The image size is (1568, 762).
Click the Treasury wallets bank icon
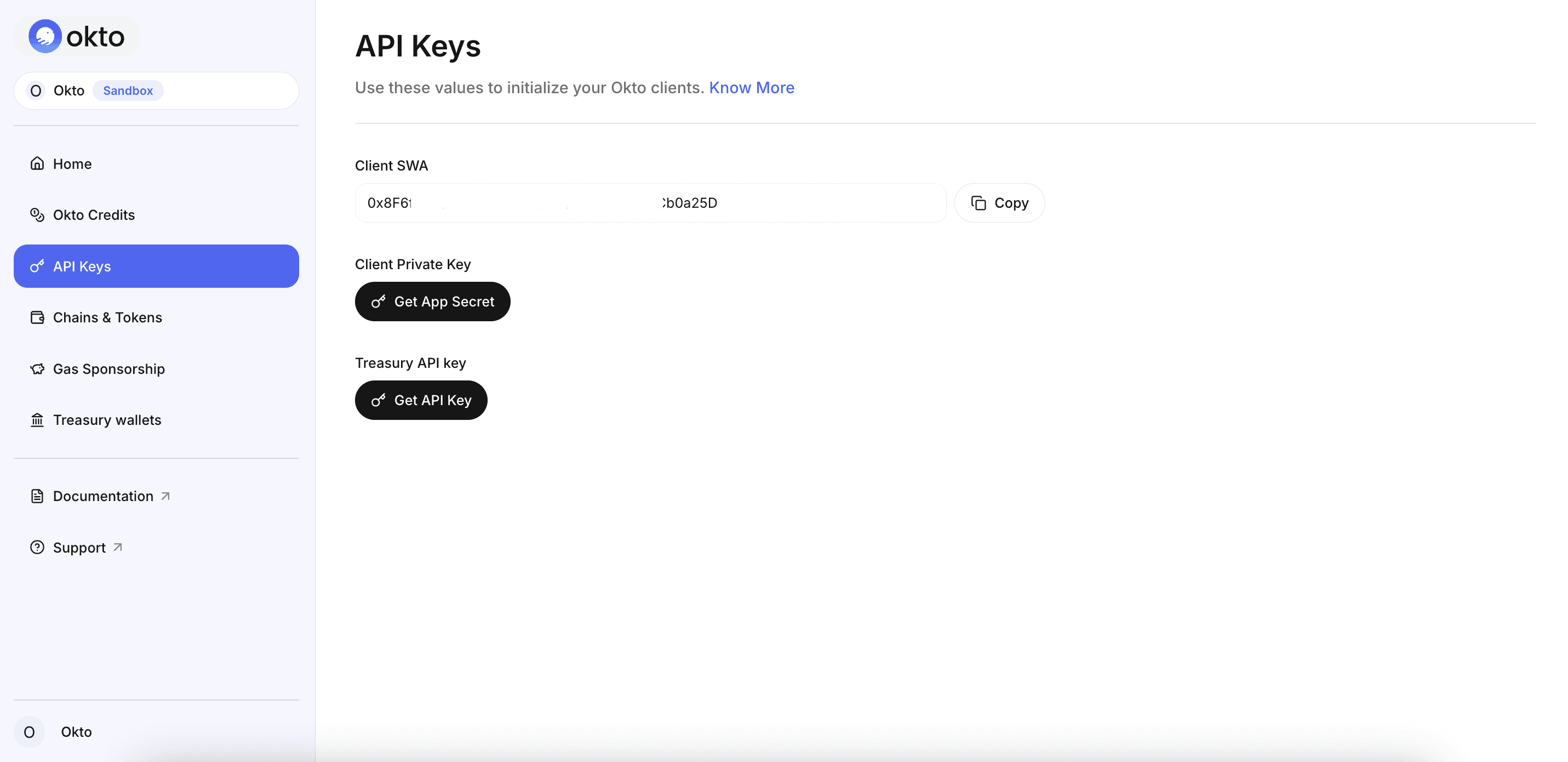37,420
